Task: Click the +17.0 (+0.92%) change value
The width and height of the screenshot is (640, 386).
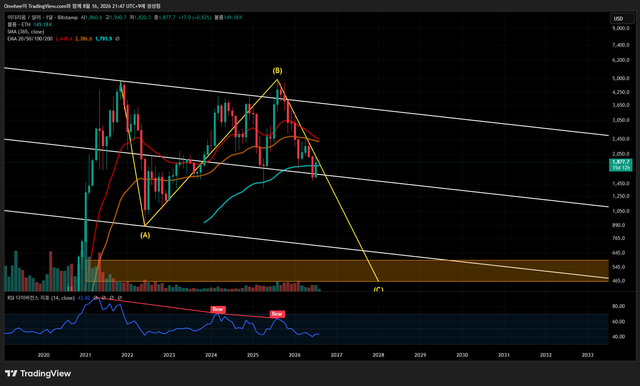Action: coord(195,18)
